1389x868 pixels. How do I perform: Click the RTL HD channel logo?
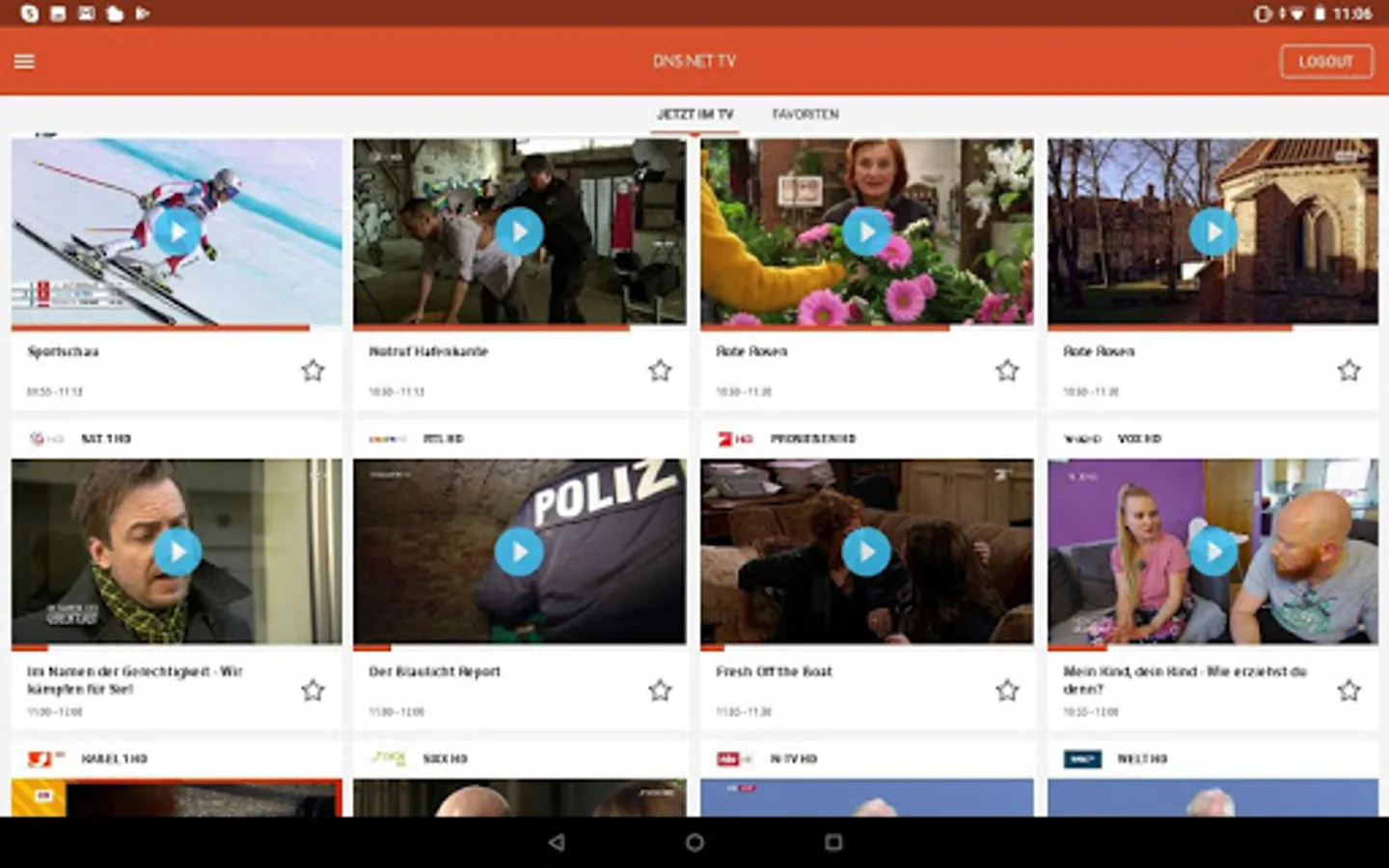[x=388, y=439]
